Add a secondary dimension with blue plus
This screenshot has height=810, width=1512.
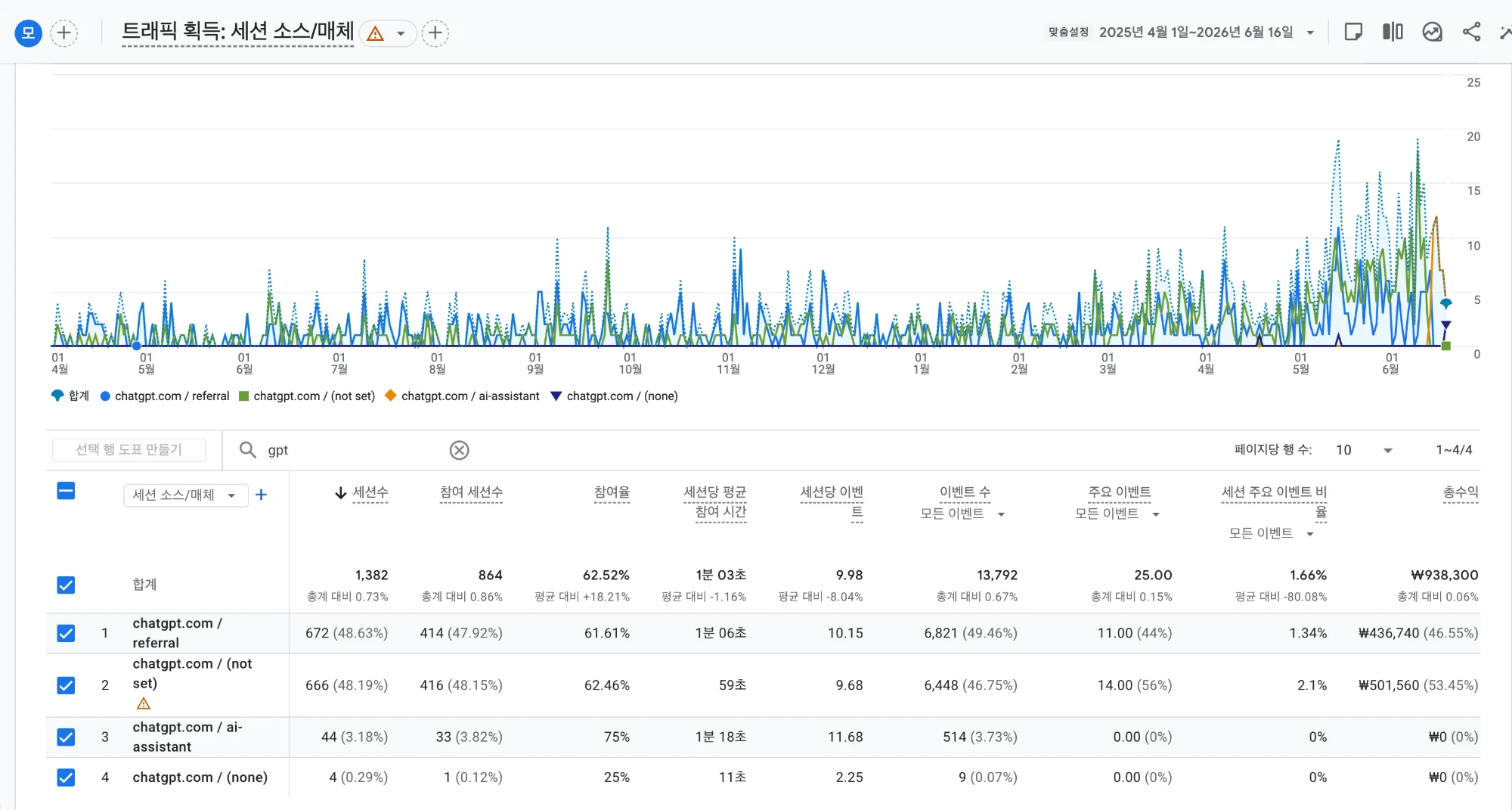tap(261, 495)
